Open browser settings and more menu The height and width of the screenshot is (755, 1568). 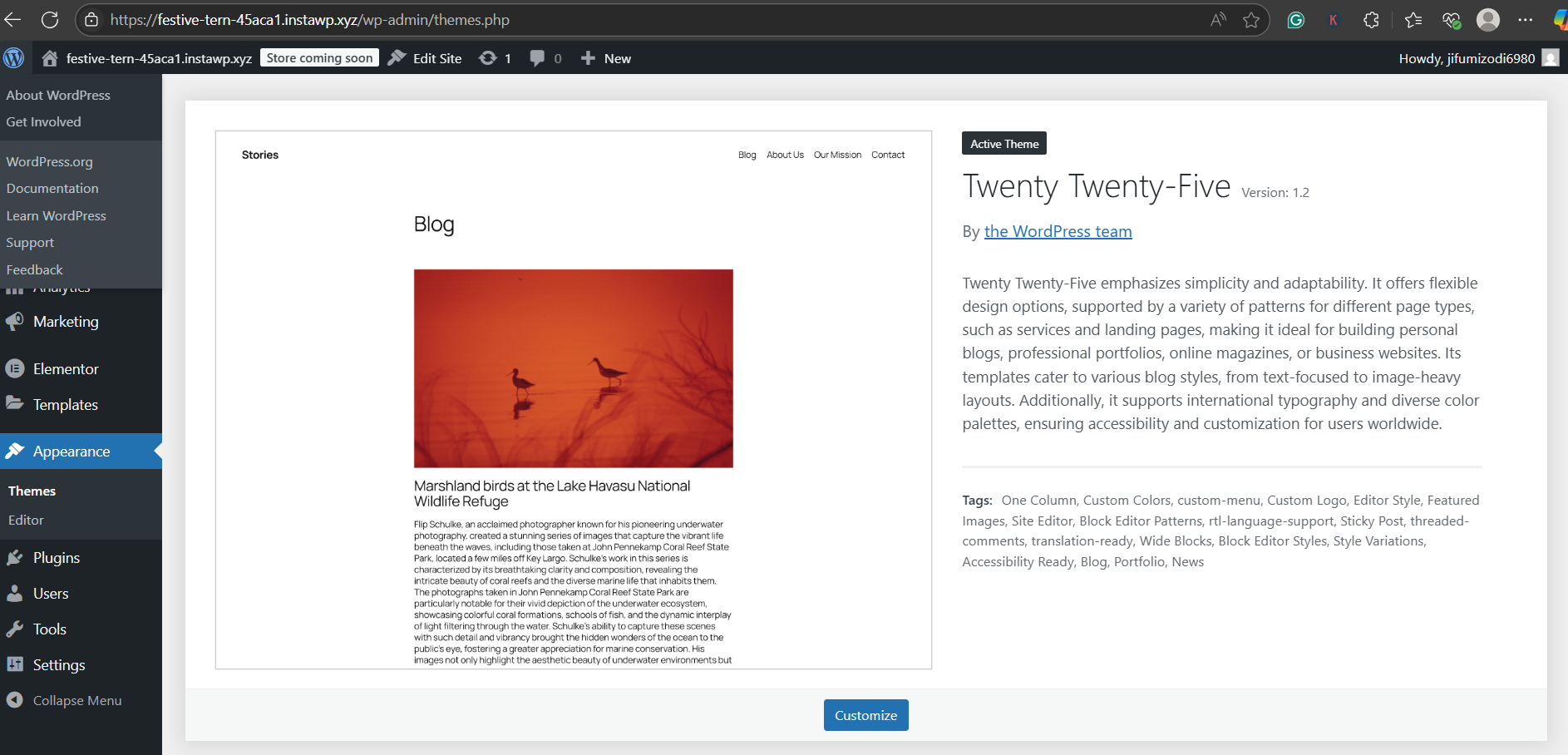[x=1525, y=20]
